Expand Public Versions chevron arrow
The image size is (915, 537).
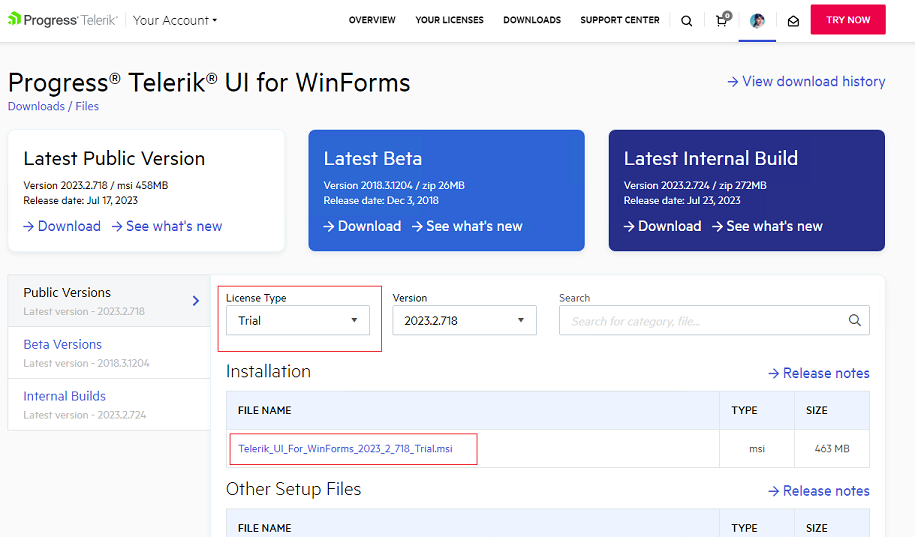click(x=196, y=301)
